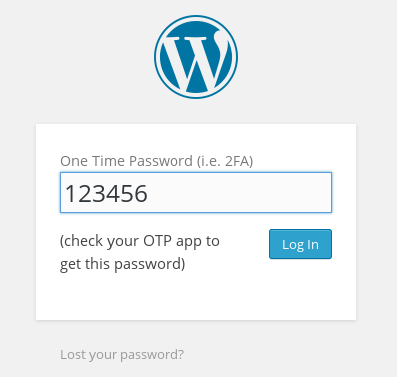Click the check your OTP app hint text

[140, 252]
